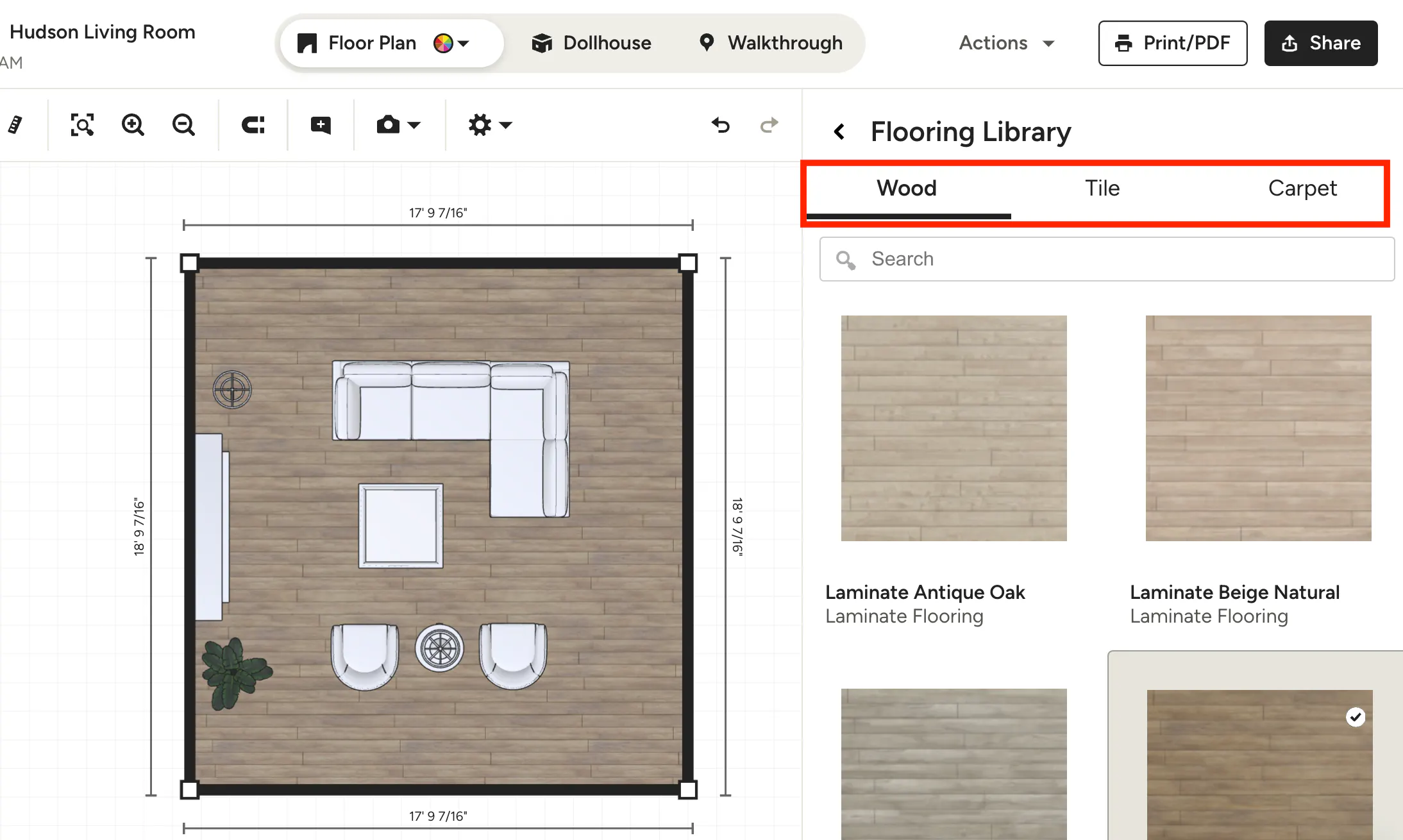Viewport: 1403px width, 840px height.
Task: Select the Carpet flooring tab
Action: [x=1302, y=189]
